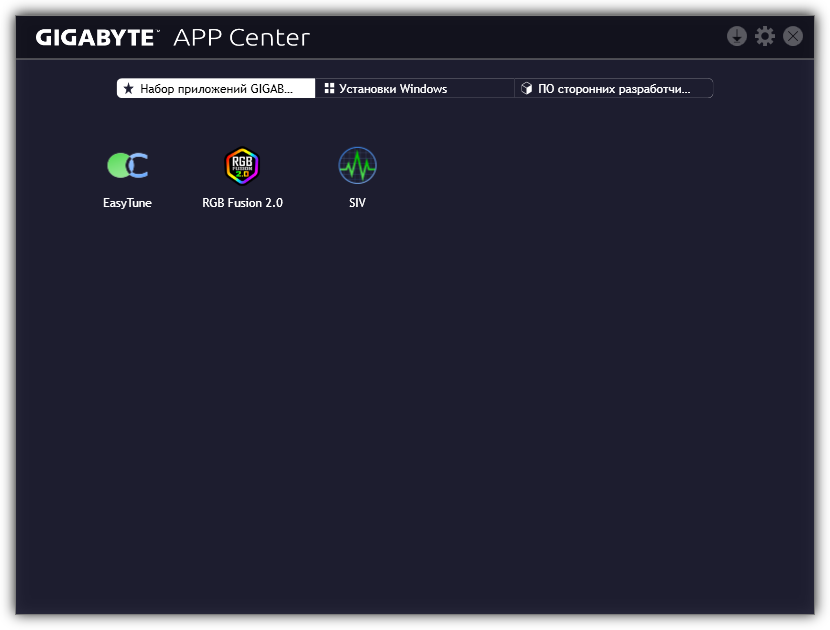Click the star icon on the GIGABYTE apps tab
Viewport: 830px width, 630px height.
128,89
